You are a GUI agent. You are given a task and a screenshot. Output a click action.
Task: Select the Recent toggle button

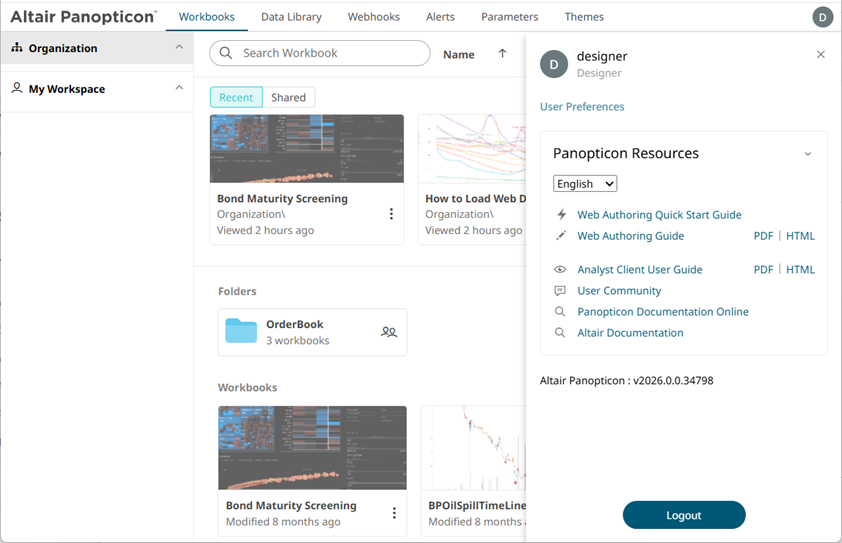(x=236, y=97)
